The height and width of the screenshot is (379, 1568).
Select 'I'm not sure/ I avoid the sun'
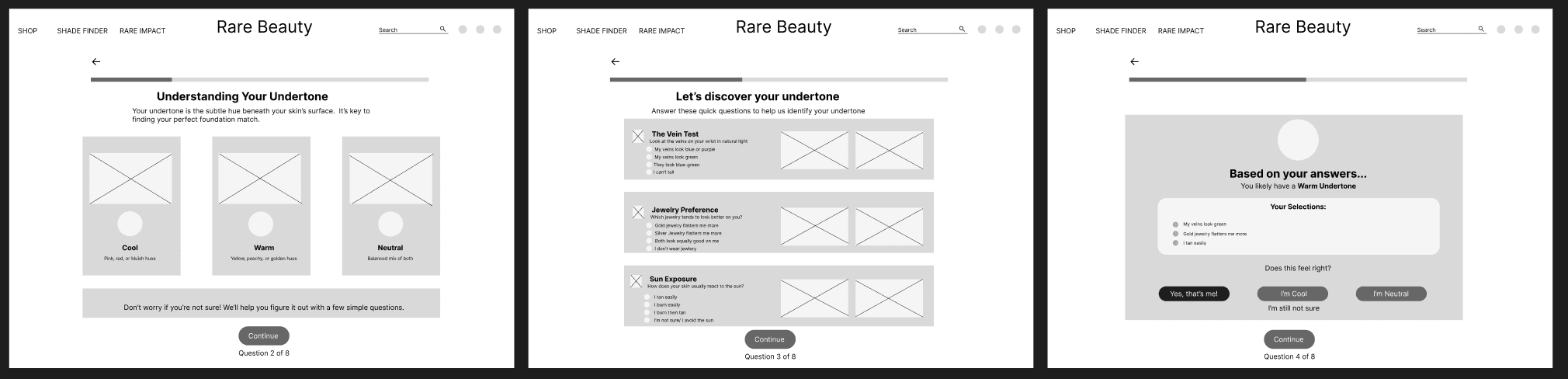647,320
